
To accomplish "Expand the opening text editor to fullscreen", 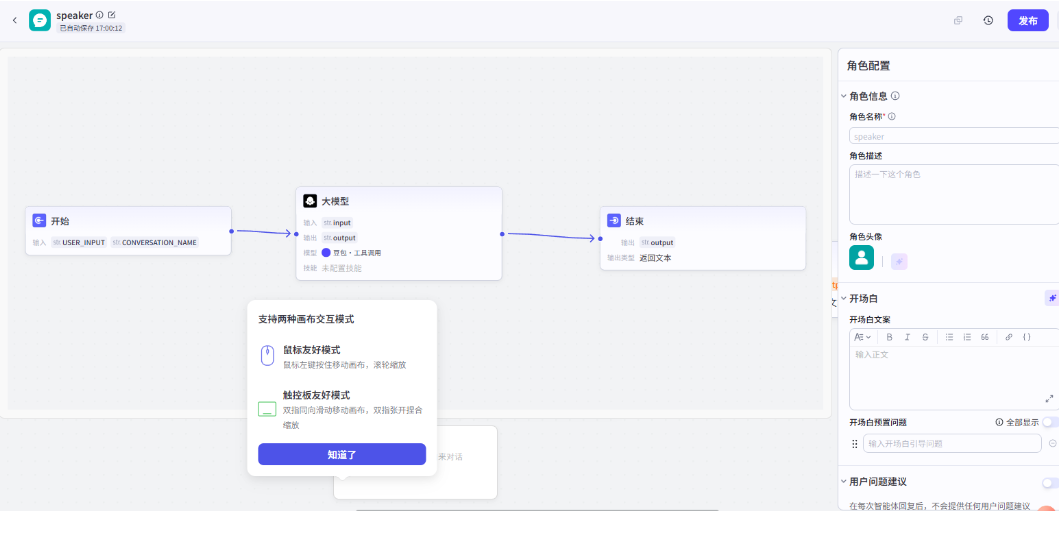I will pos(1049,398).
